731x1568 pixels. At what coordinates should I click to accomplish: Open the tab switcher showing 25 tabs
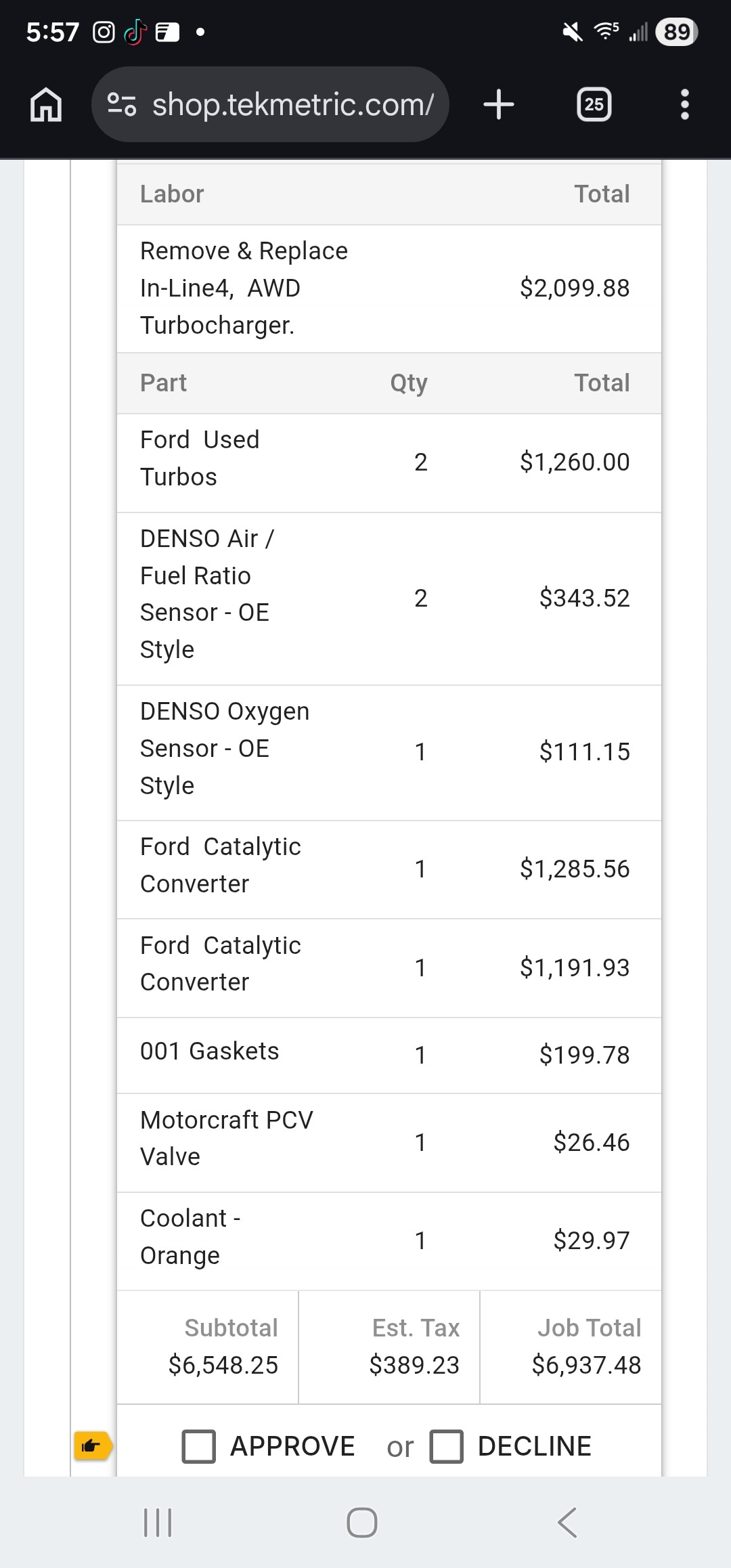tap(594, 105)
